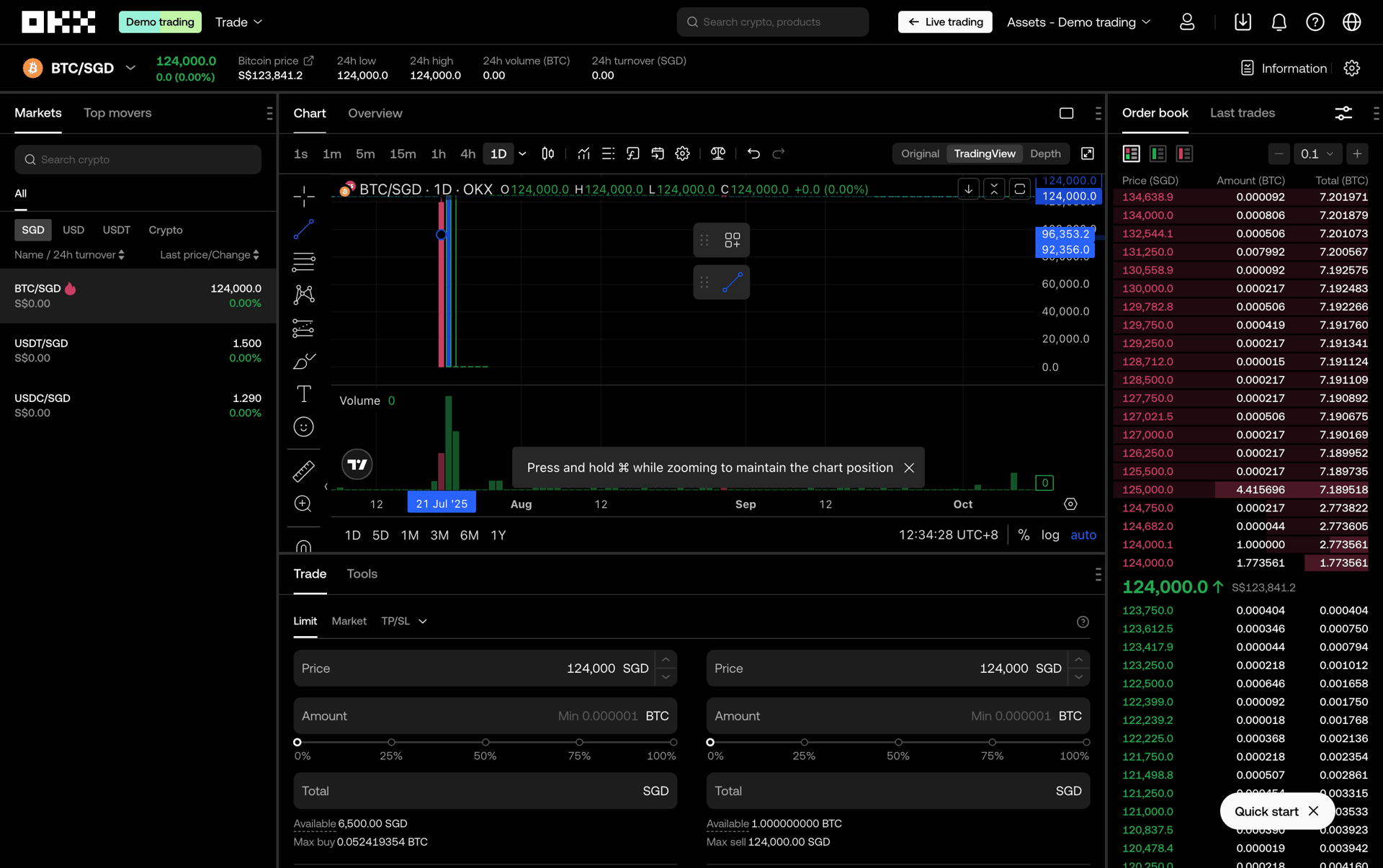Show both bids and asks order book view
This screenshot has height=868, width=1383.
(1131, 153)
